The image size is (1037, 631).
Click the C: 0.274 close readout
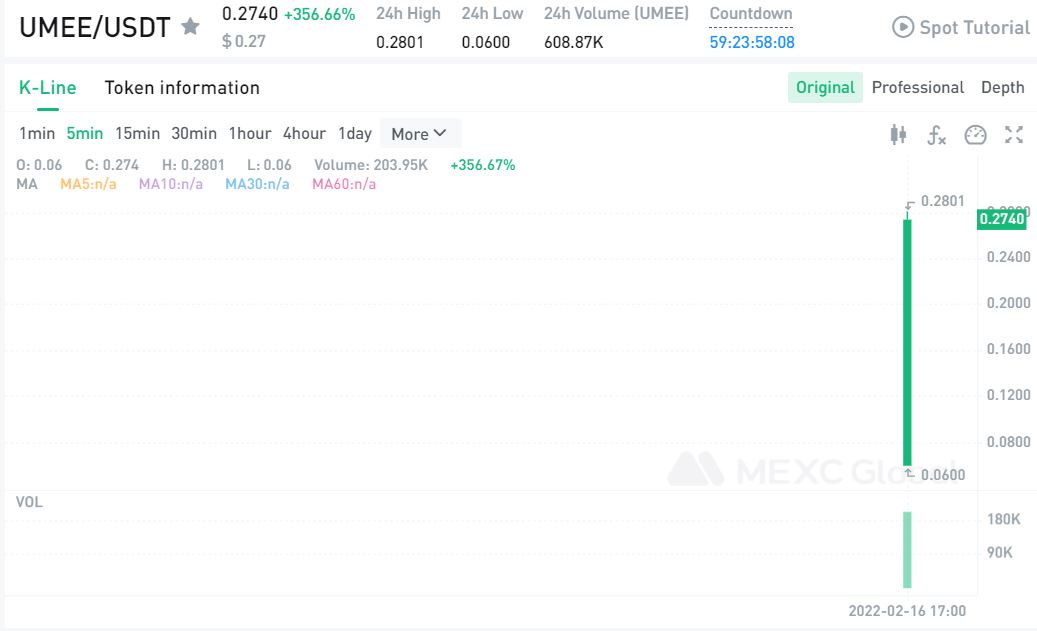click(112, 165)
